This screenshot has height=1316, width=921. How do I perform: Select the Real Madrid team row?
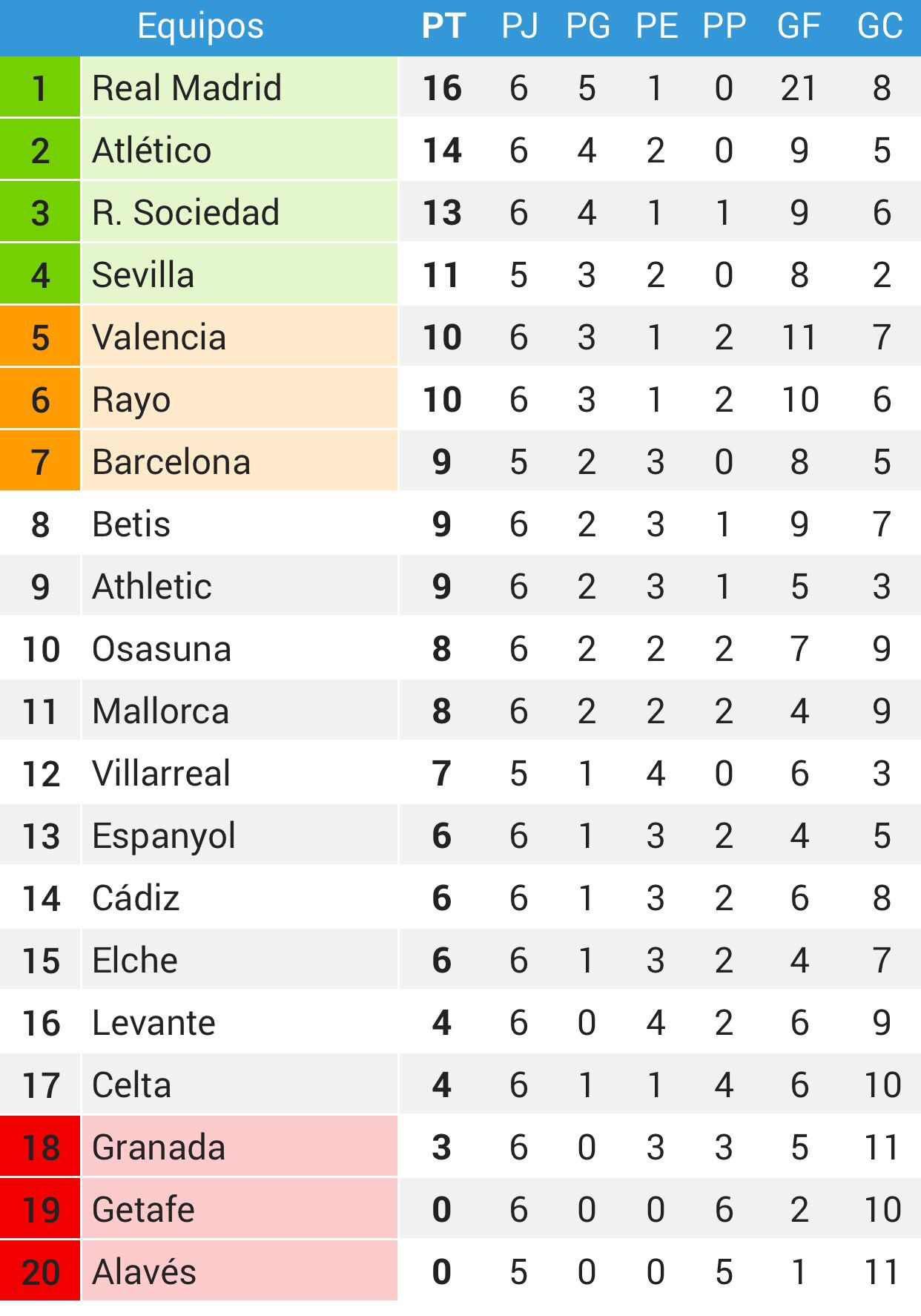(x=460, y=88)
